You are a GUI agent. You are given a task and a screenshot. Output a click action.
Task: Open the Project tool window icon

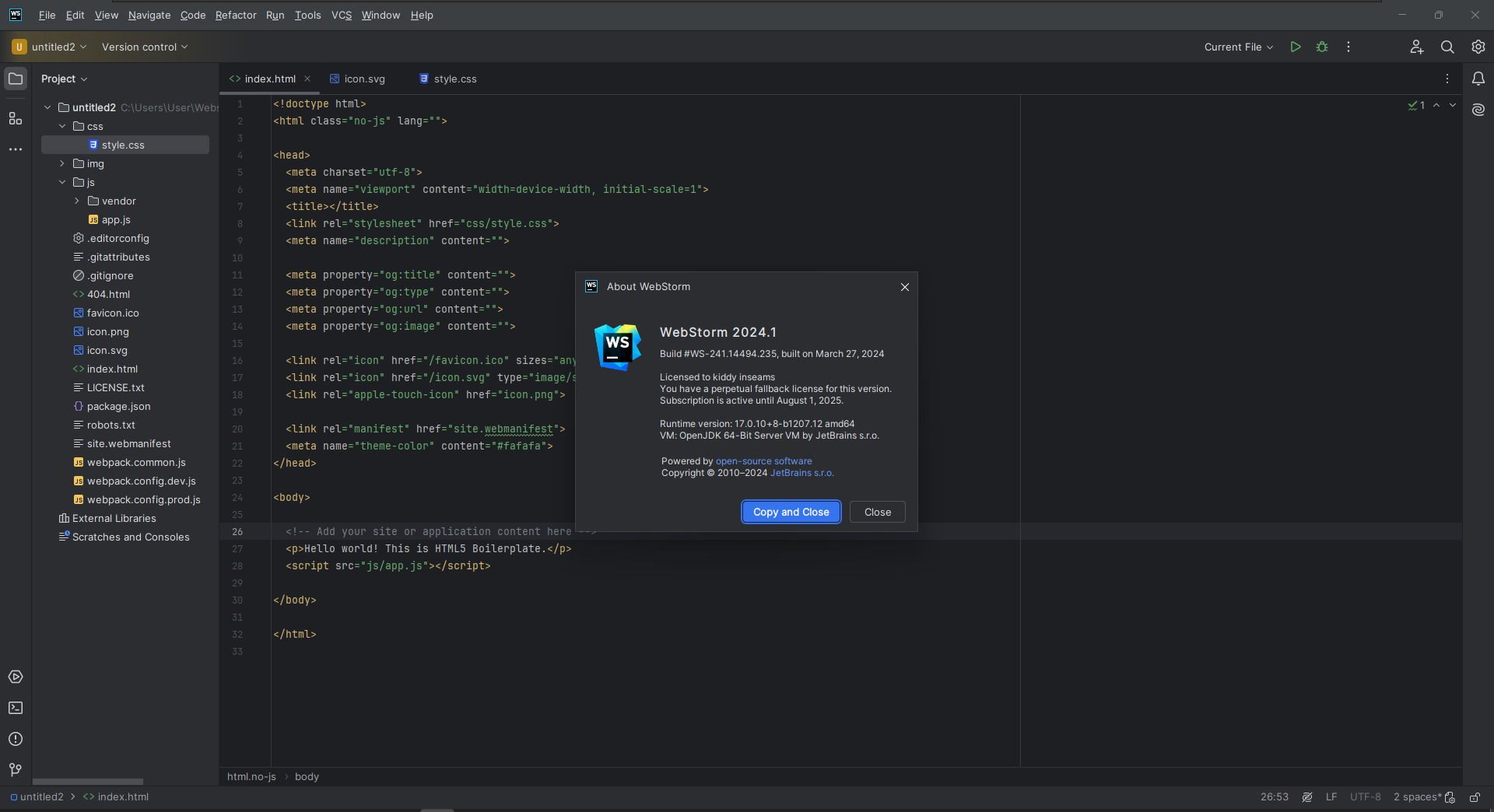click(16, 79)
